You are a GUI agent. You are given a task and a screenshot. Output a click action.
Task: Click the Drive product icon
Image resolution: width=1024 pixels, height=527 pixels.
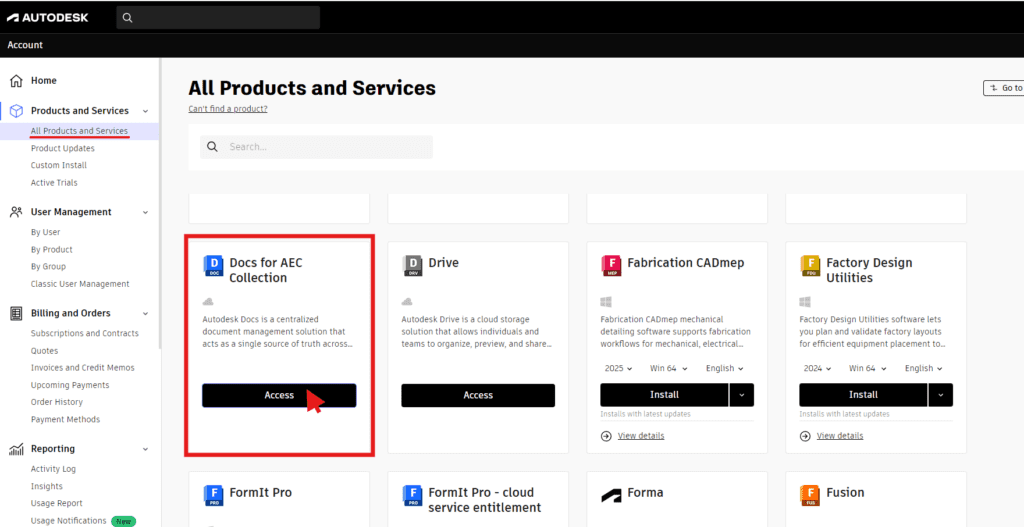(413, 264)
